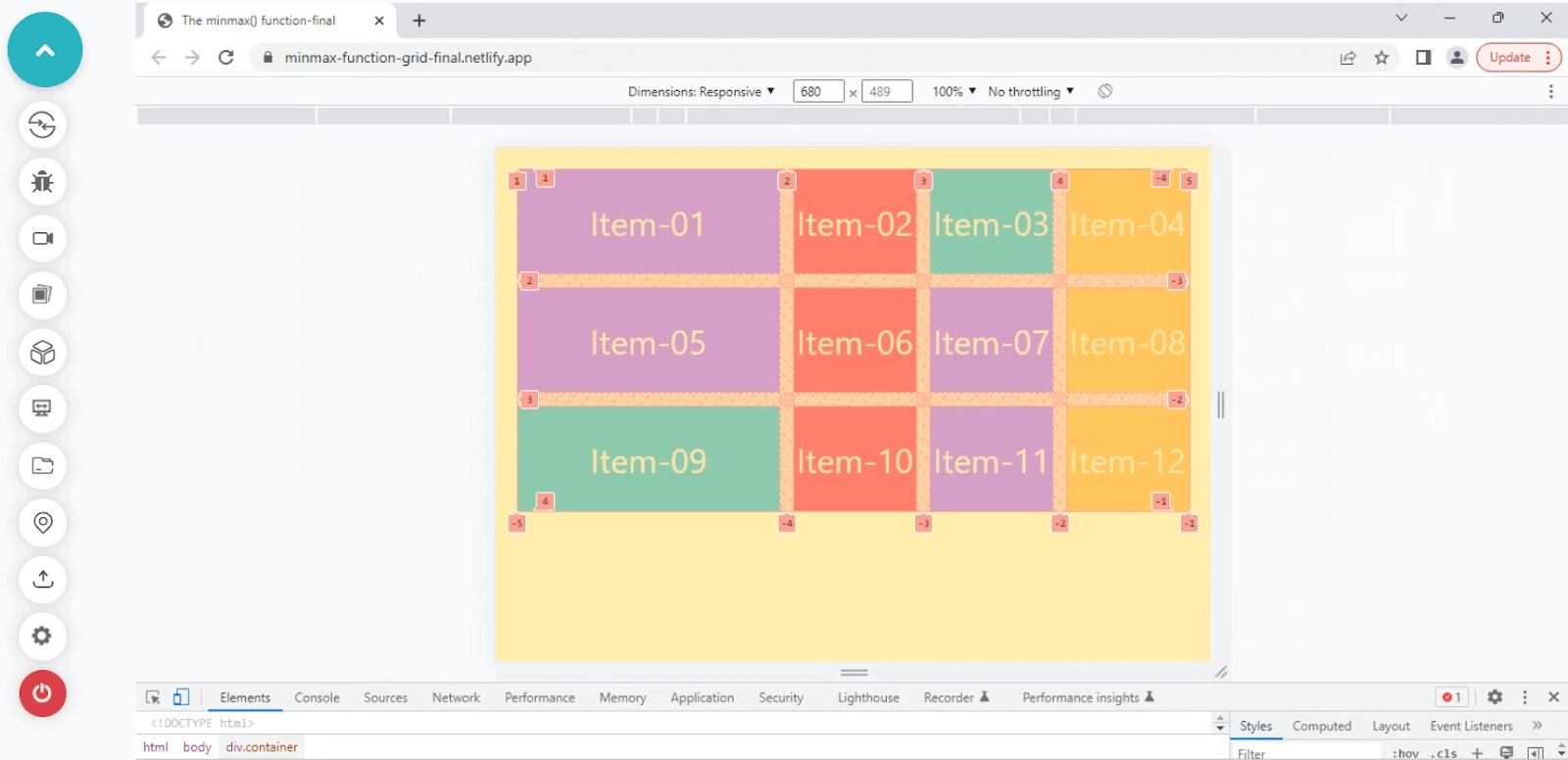The height and width of the screenshot is (760, 1568).
Task: Open the No throttling dropdown
Action: point(1030,91)
